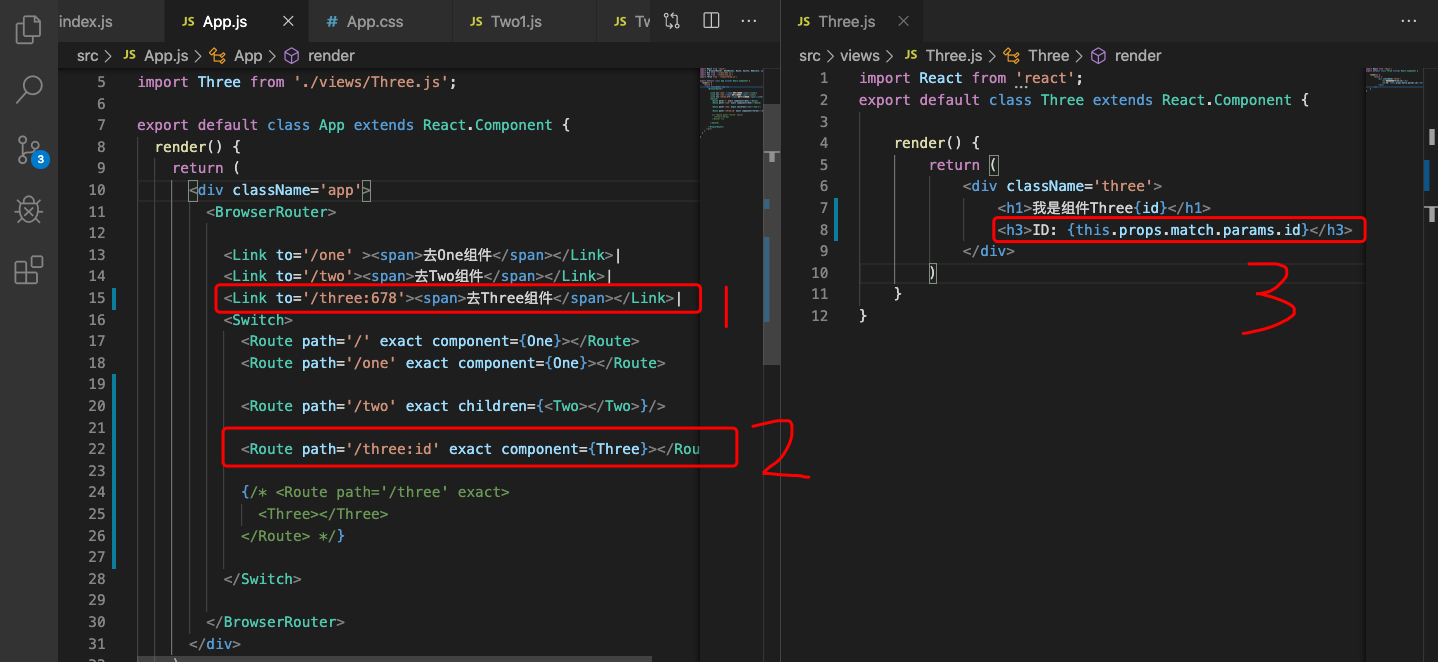Open Source Control view with 3 changes
The width and height of the screenshot is (1438, 662).
click(x=30, y=150)
